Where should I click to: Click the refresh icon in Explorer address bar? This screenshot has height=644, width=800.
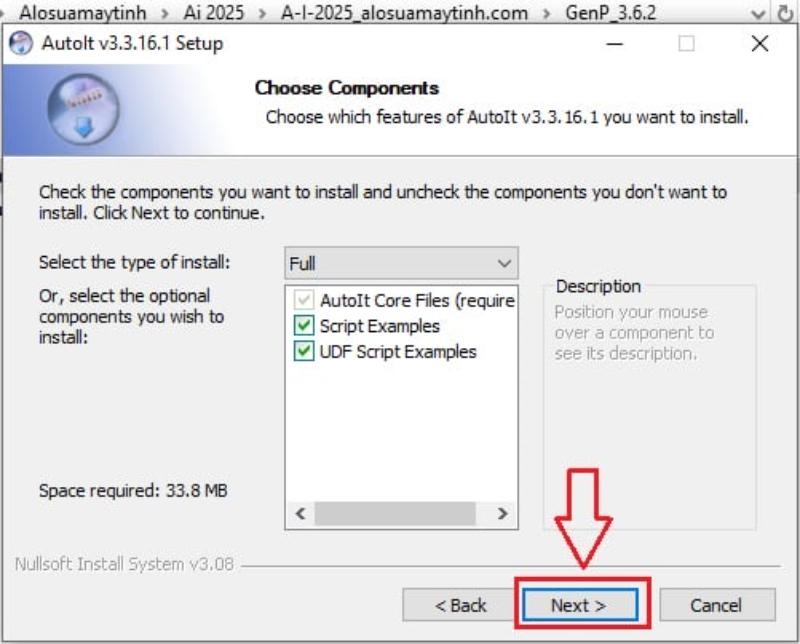[x=786, y=13]
